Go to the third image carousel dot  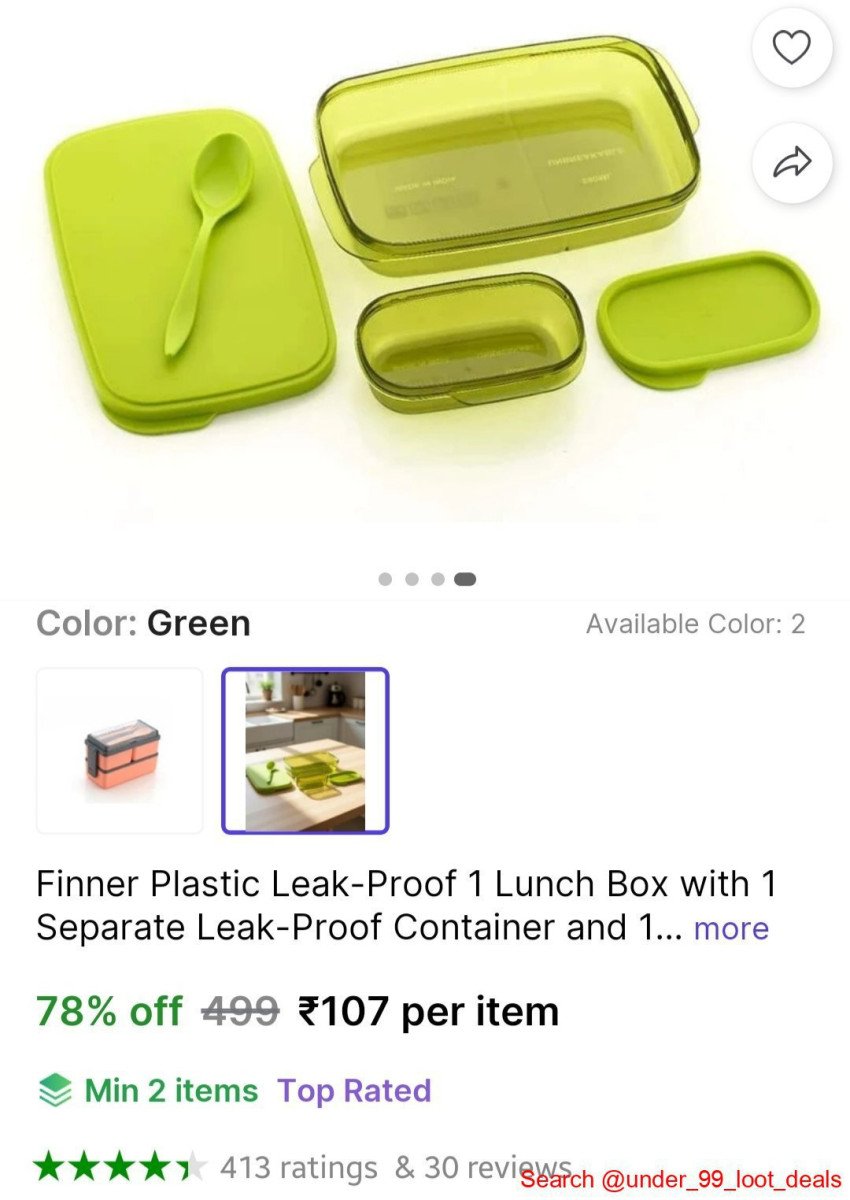coord(437,579)
